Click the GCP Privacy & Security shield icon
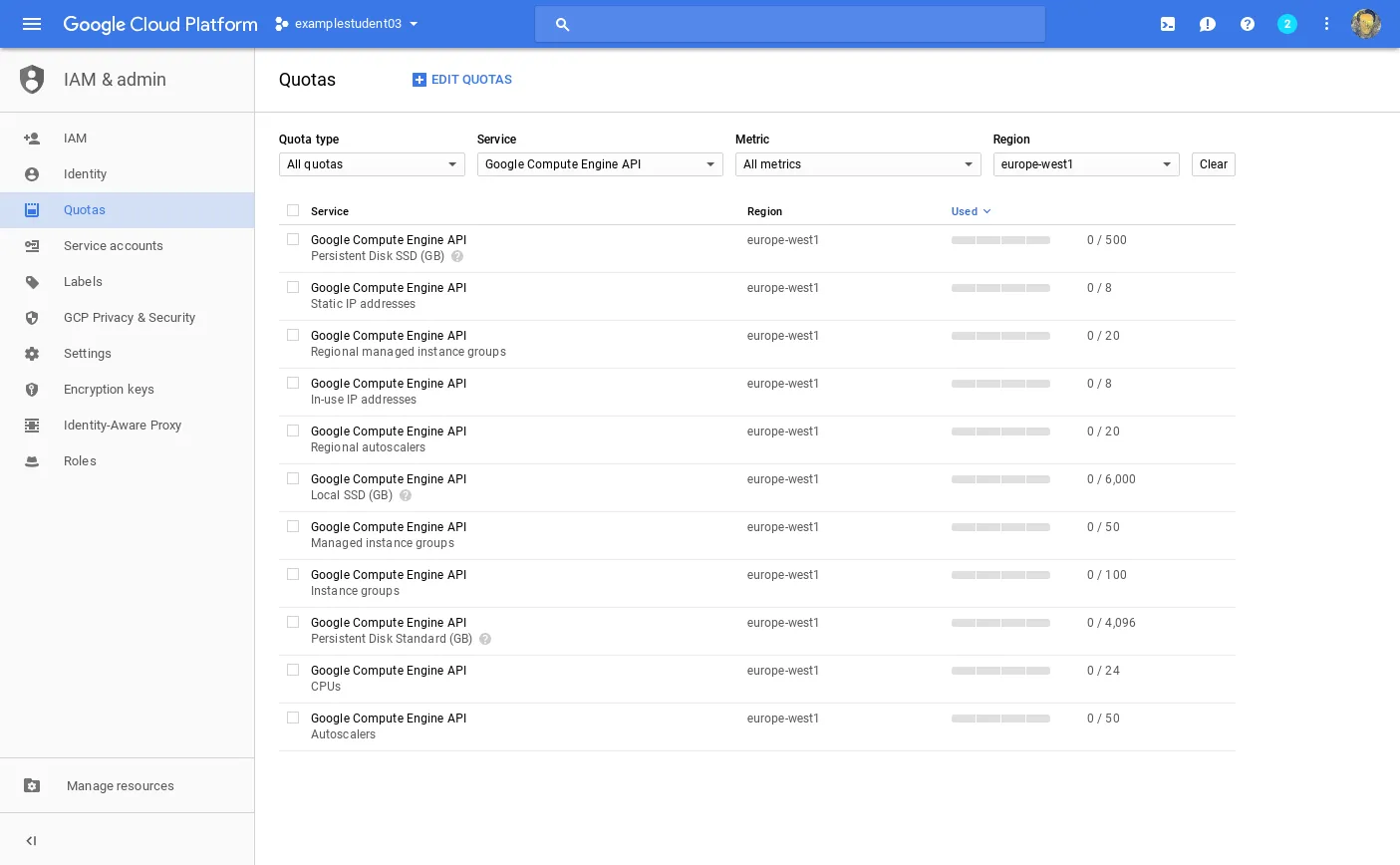 click(x=32, y=318)
